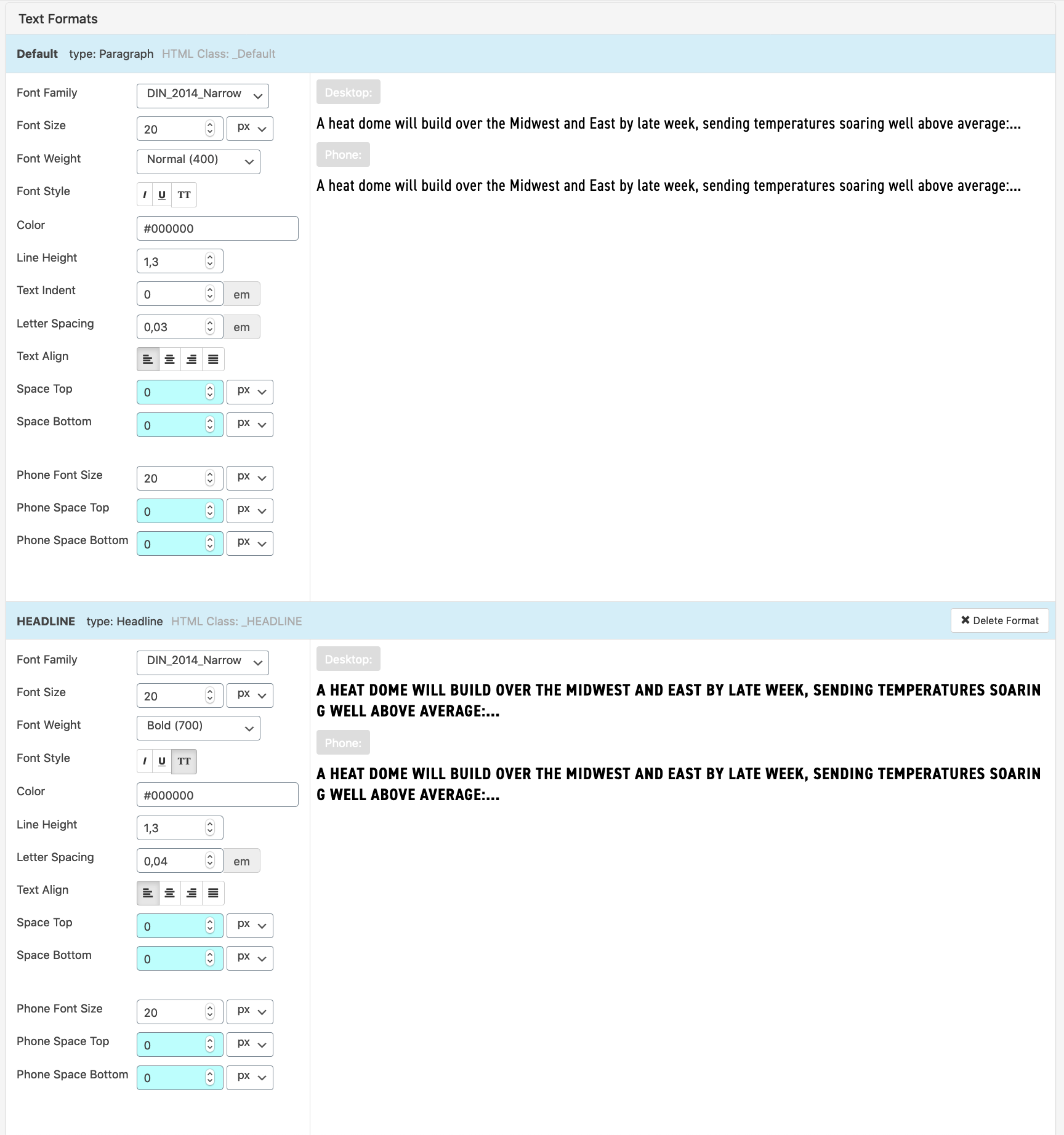Viewport: 1064px width, 1135px height.
Task: Toggle italic style in HEADLINE format
Action: click(145, 761)
